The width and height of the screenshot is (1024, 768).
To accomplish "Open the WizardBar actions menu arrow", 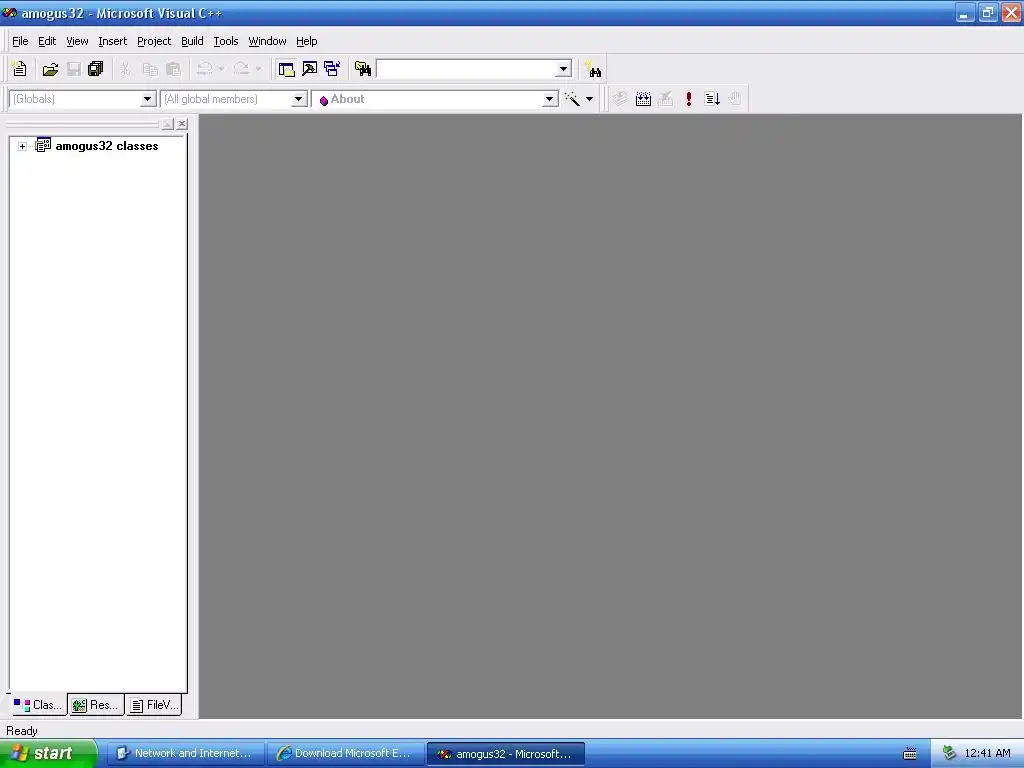I will (589, 99).
